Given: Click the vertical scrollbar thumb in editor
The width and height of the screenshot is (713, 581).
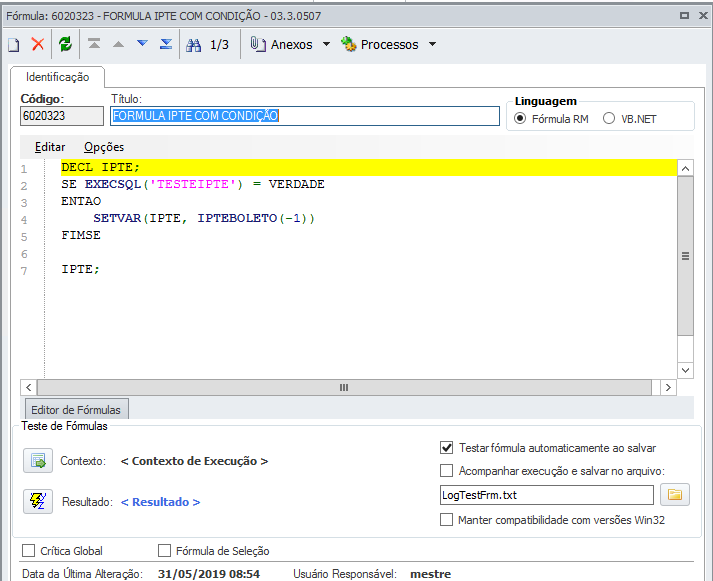Looking at the screenshot, I should (x=685, y=256).
